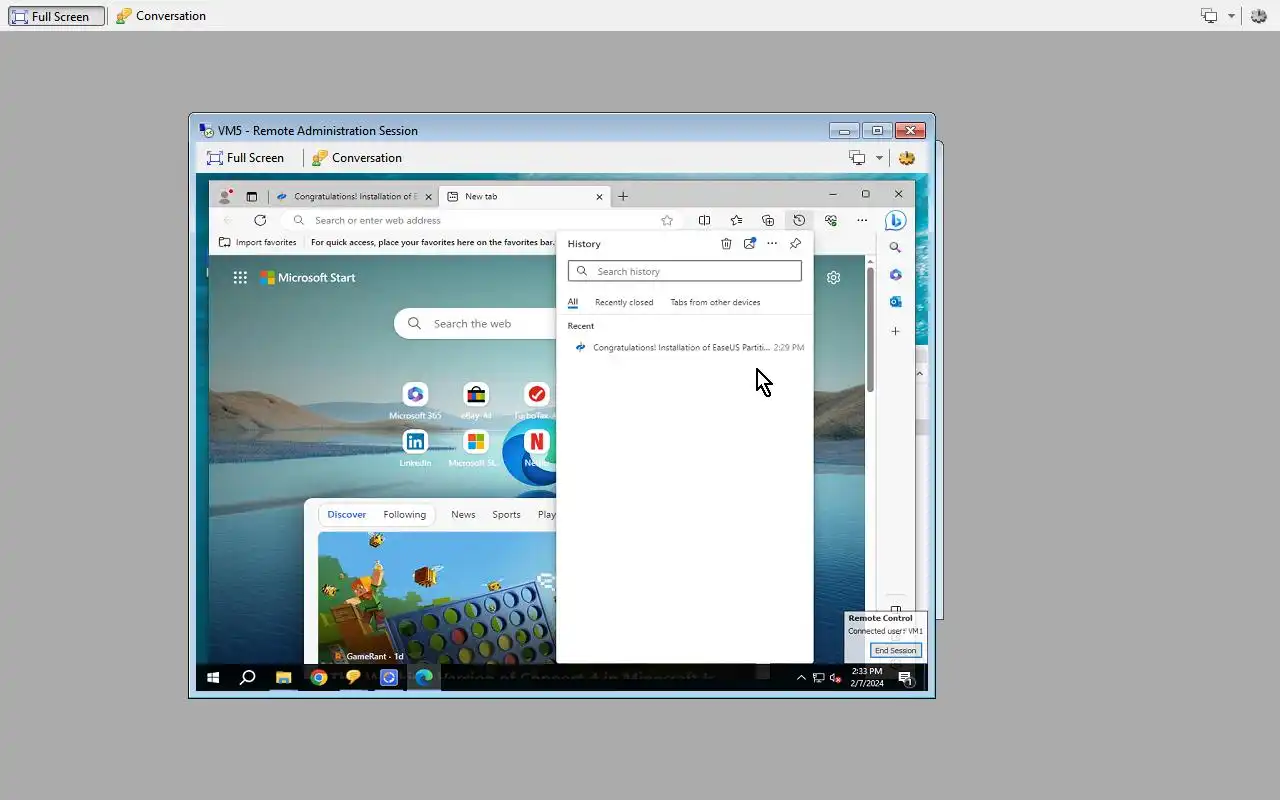This screenshot has width=1280, height=800.
Task: Open Browser essentials heart icon
Action: 831,220
